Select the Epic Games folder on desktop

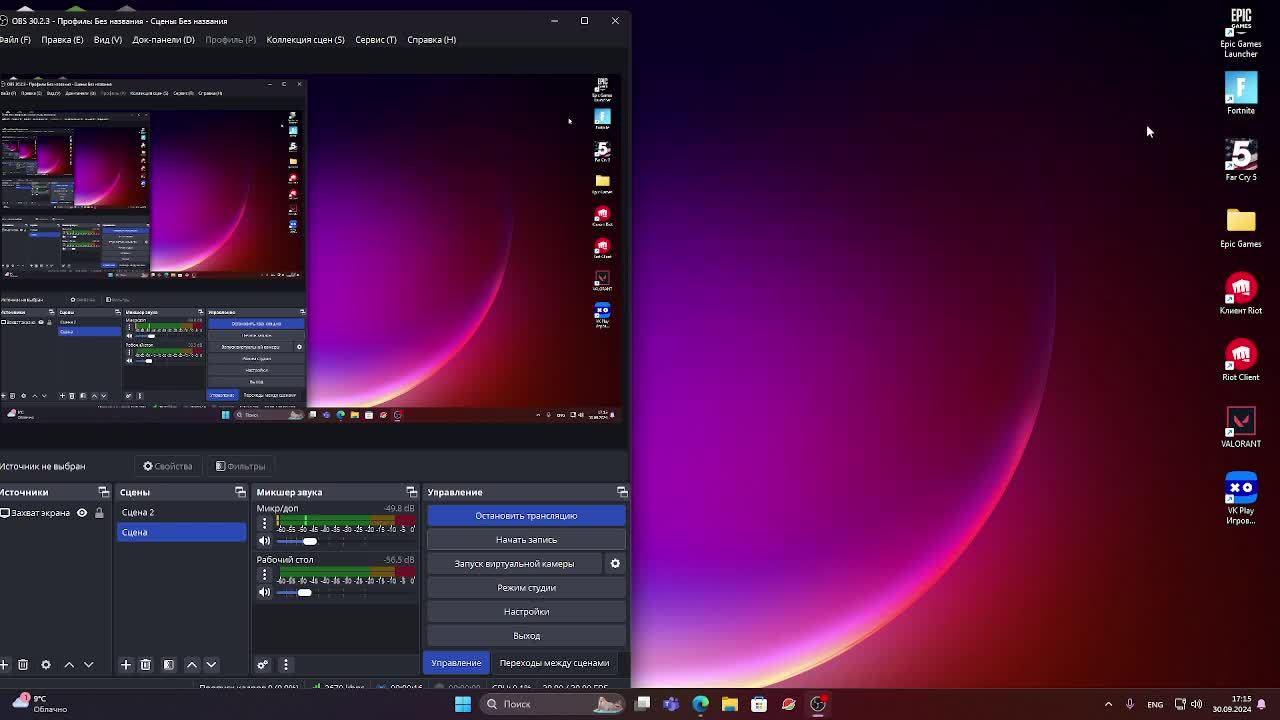1241,227
